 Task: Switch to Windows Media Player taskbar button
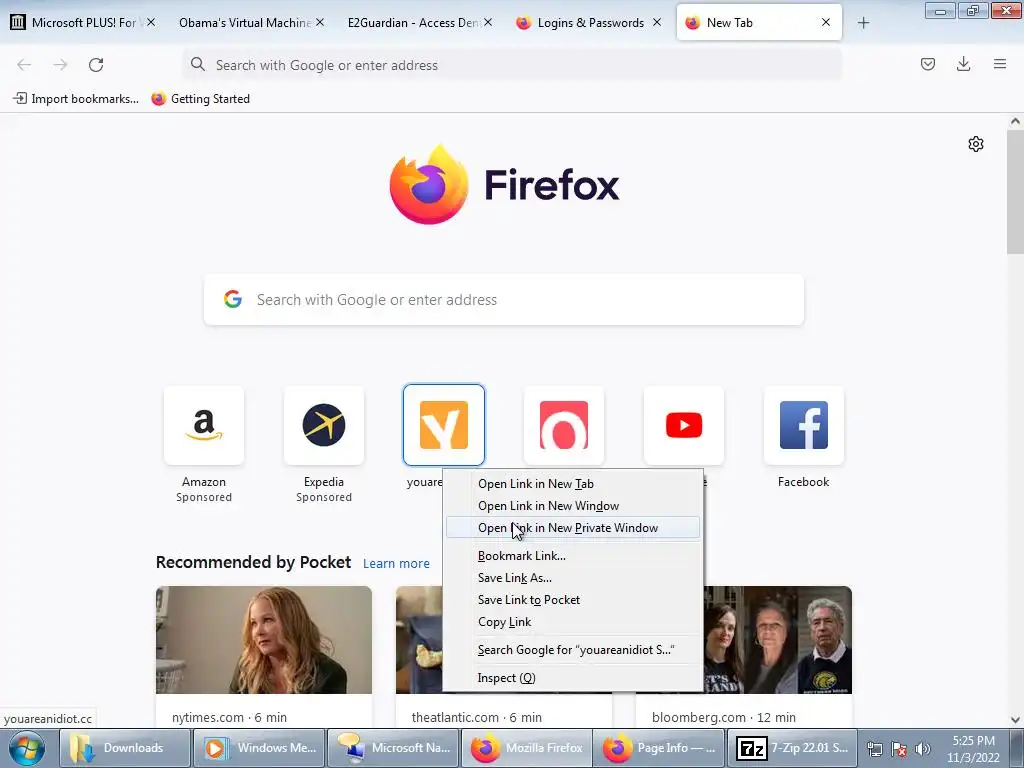click(x=260, y=748)
